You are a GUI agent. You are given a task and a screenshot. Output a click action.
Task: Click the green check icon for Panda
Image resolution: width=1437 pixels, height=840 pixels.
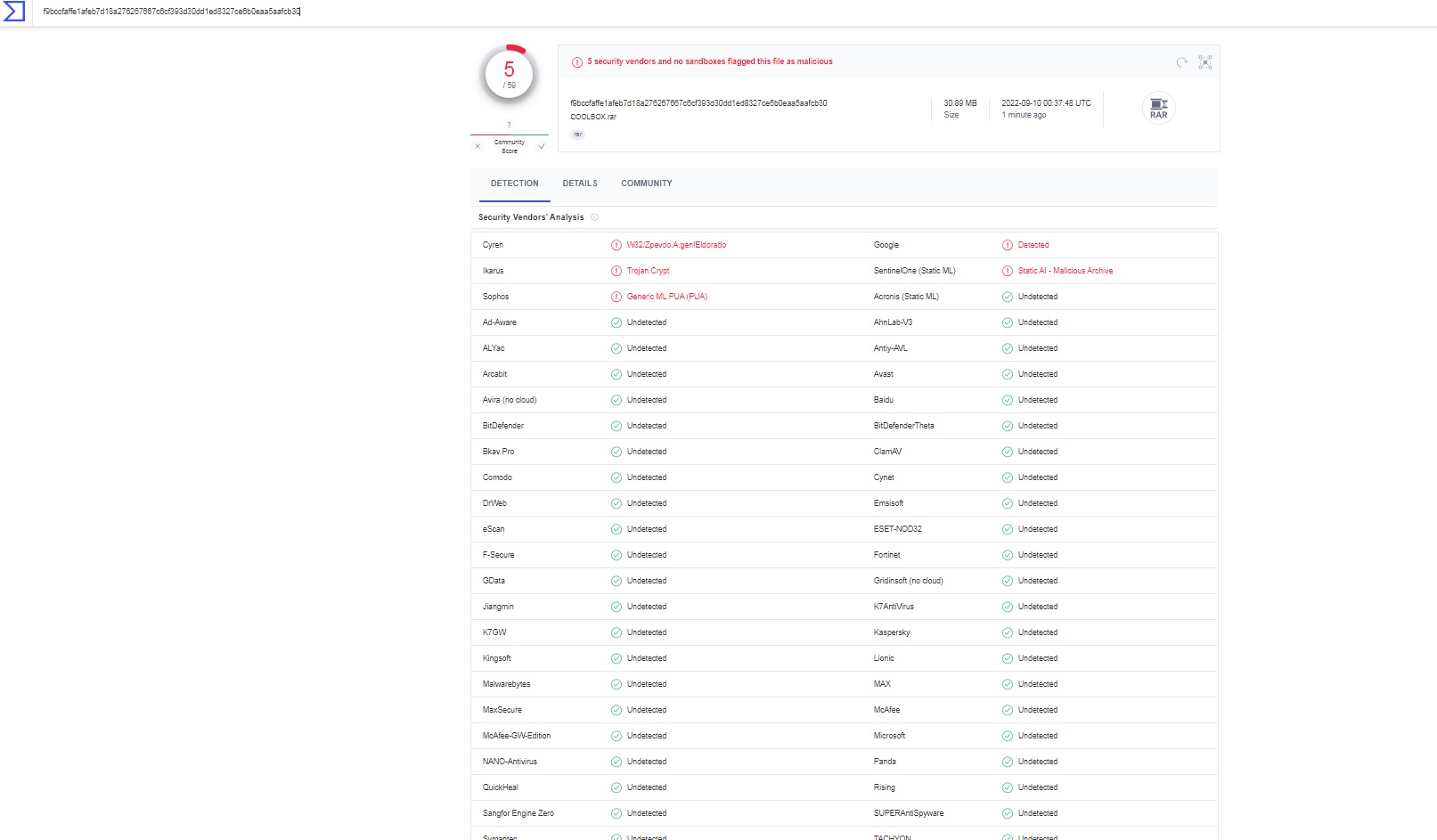coord(1008,762)
